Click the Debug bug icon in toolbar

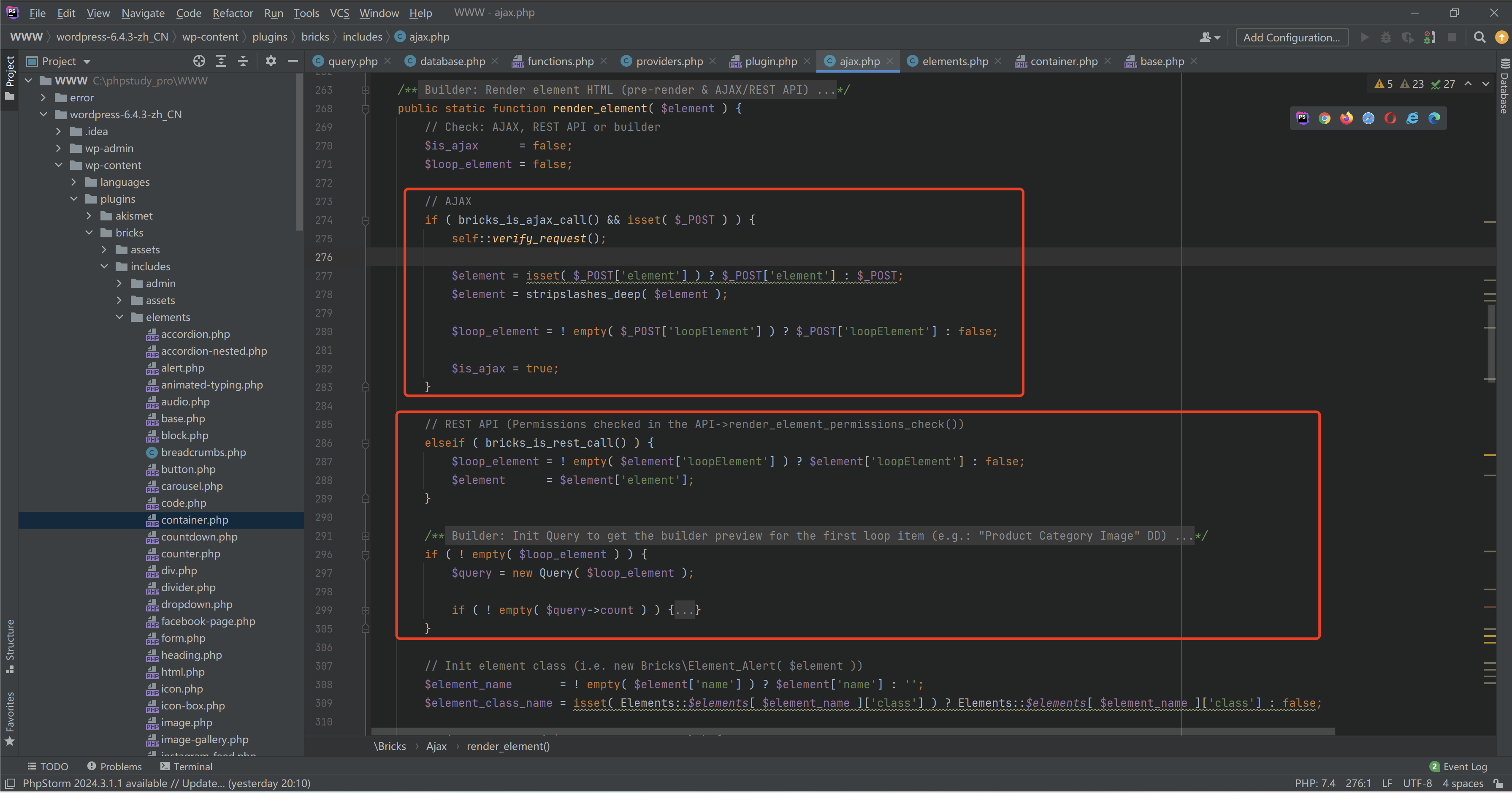click(x=1386, y=37)
